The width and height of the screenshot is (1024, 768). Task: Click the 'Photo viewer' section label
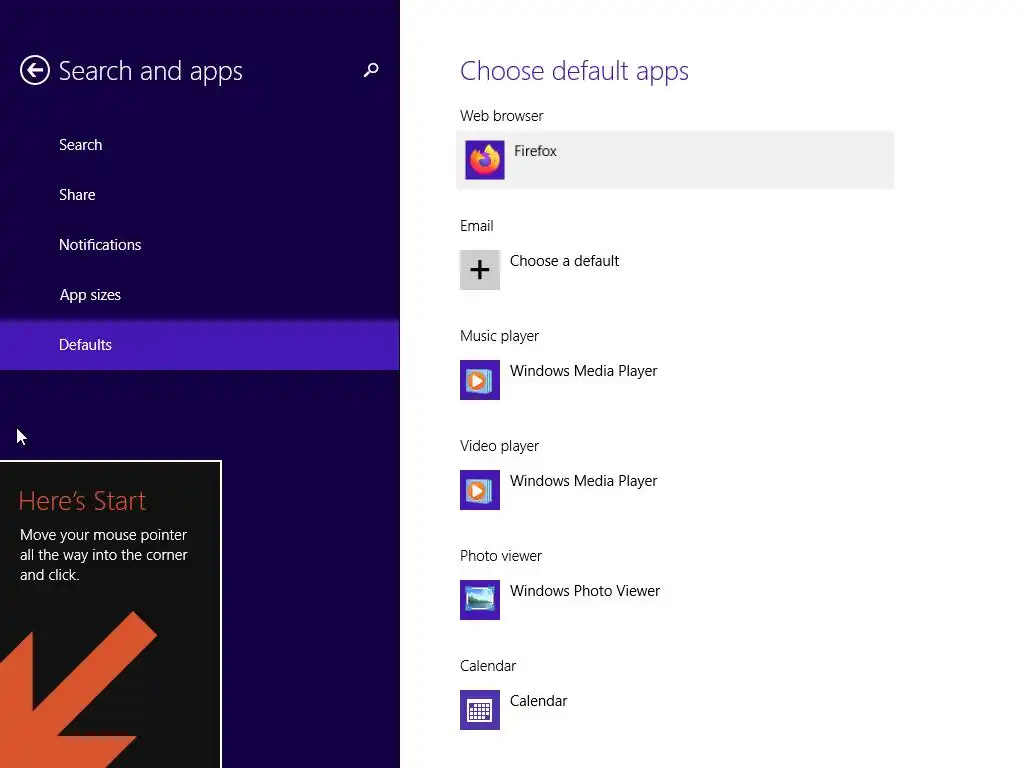[501, 556]
